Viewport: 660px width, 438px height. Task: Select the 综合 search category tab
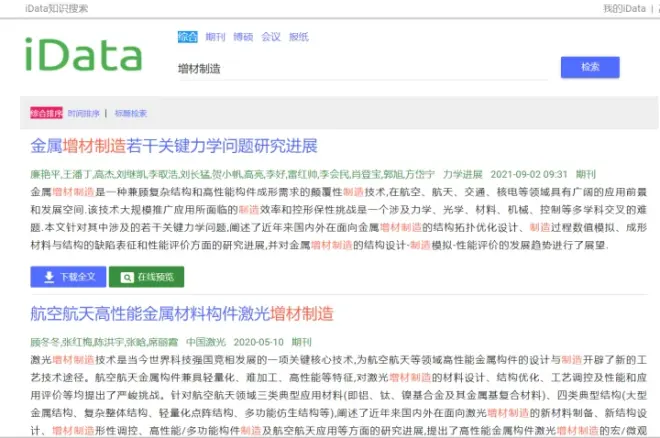pyautogui.click(x=187, y=37)
